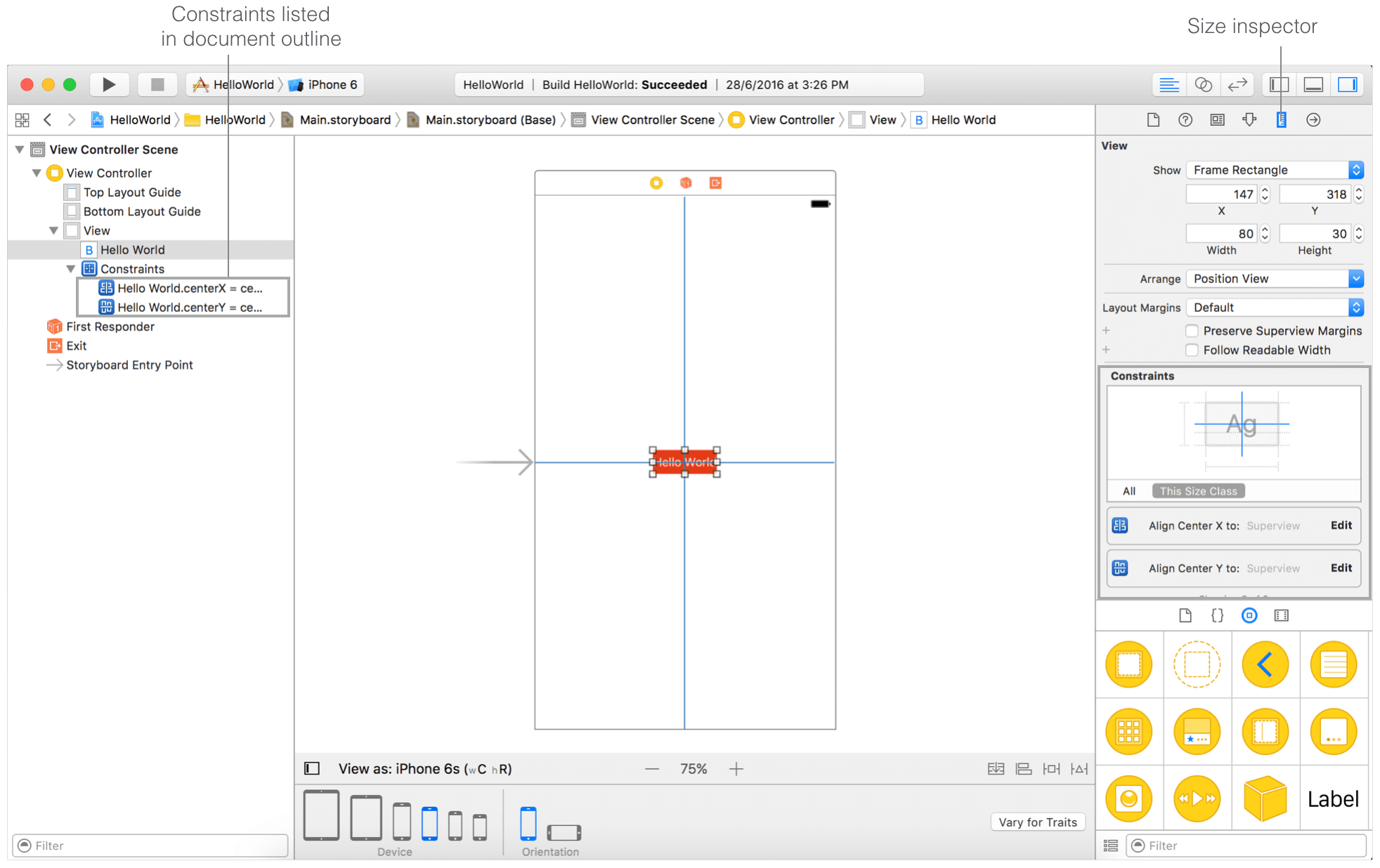Screen dimensions: 1380x868
Task: Select the All constraints tab
Action: pyautogui.click(x=1128, y=491)
